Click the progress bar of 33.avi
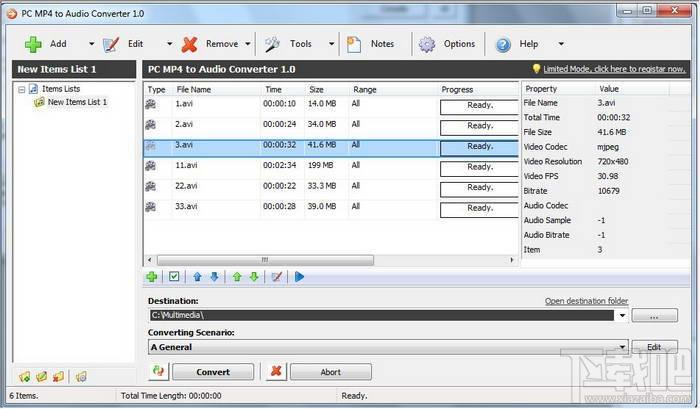 pyautogui.click(x=479, y=210)
